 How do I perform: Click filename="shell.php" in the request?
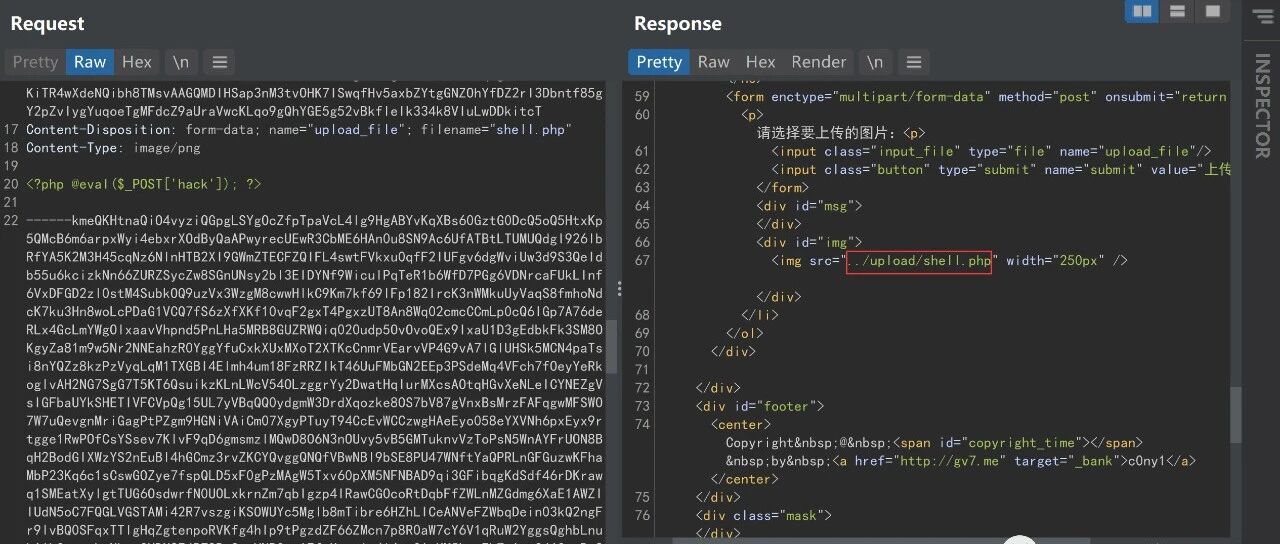495,130
